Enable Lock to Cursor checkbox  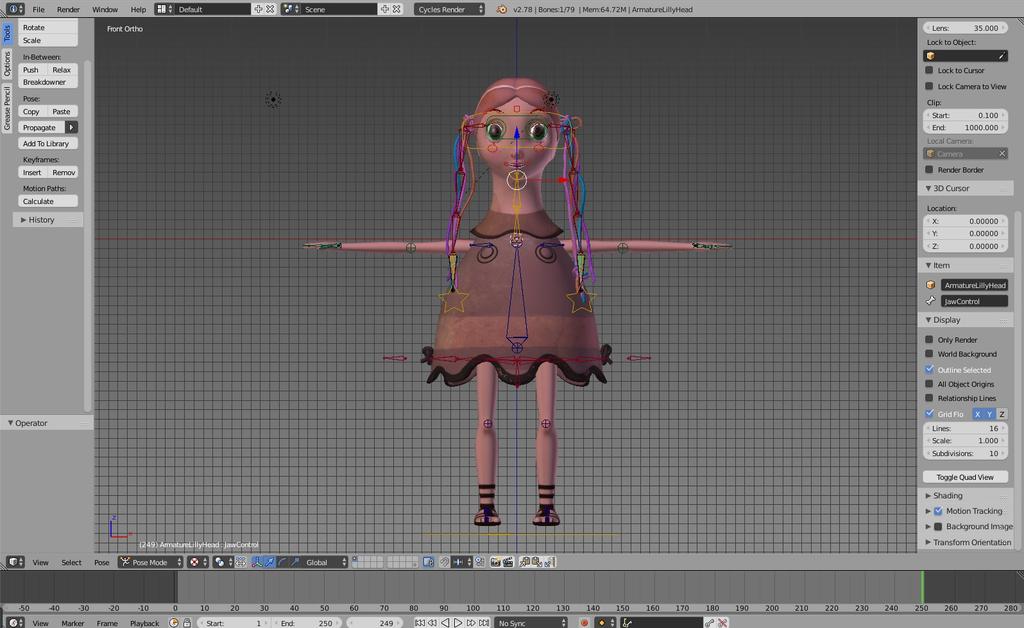(x=929, y=71)
